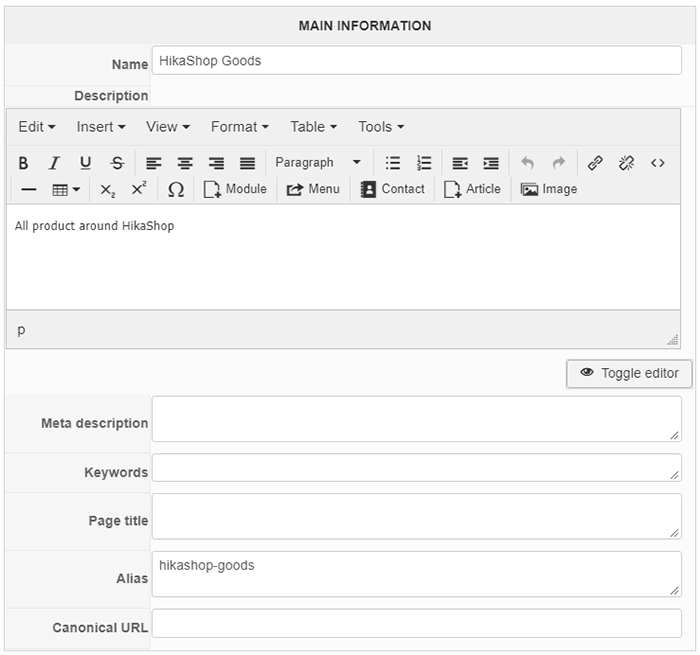
Task: Click the Module button
Action: tap(235, 189)
